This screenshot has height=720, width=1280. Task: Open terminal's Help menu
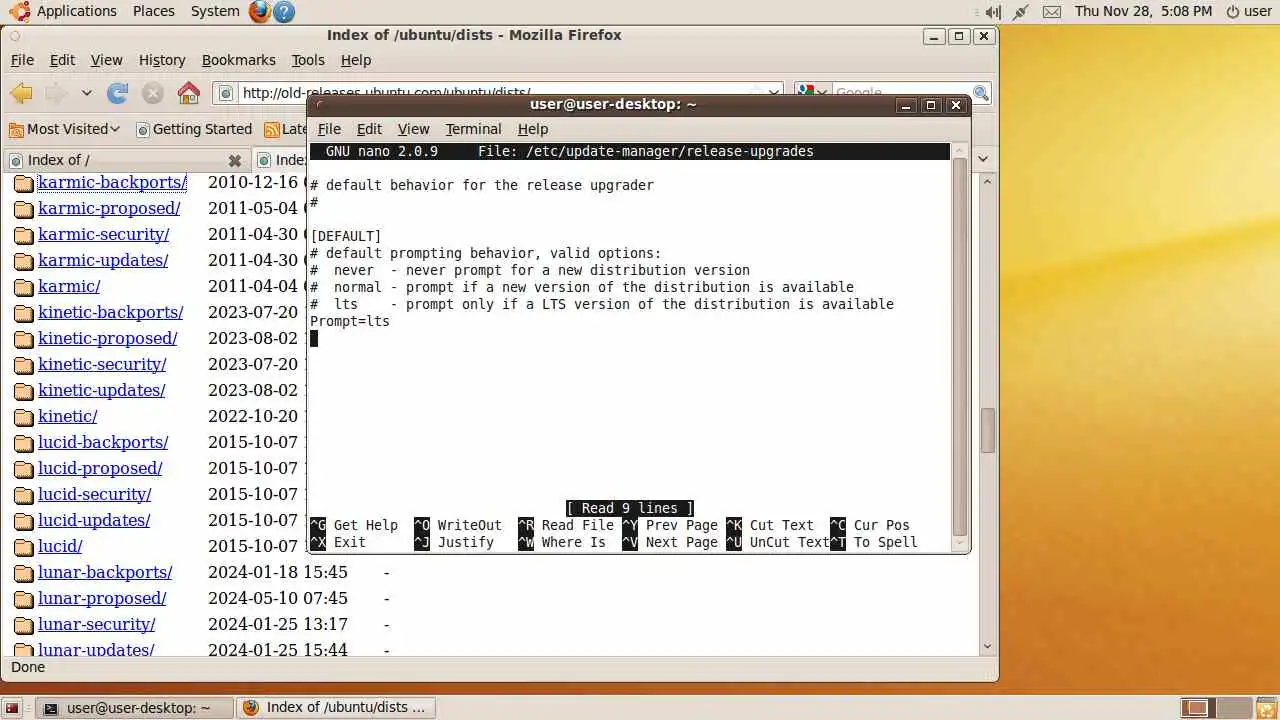pos(533,129)
